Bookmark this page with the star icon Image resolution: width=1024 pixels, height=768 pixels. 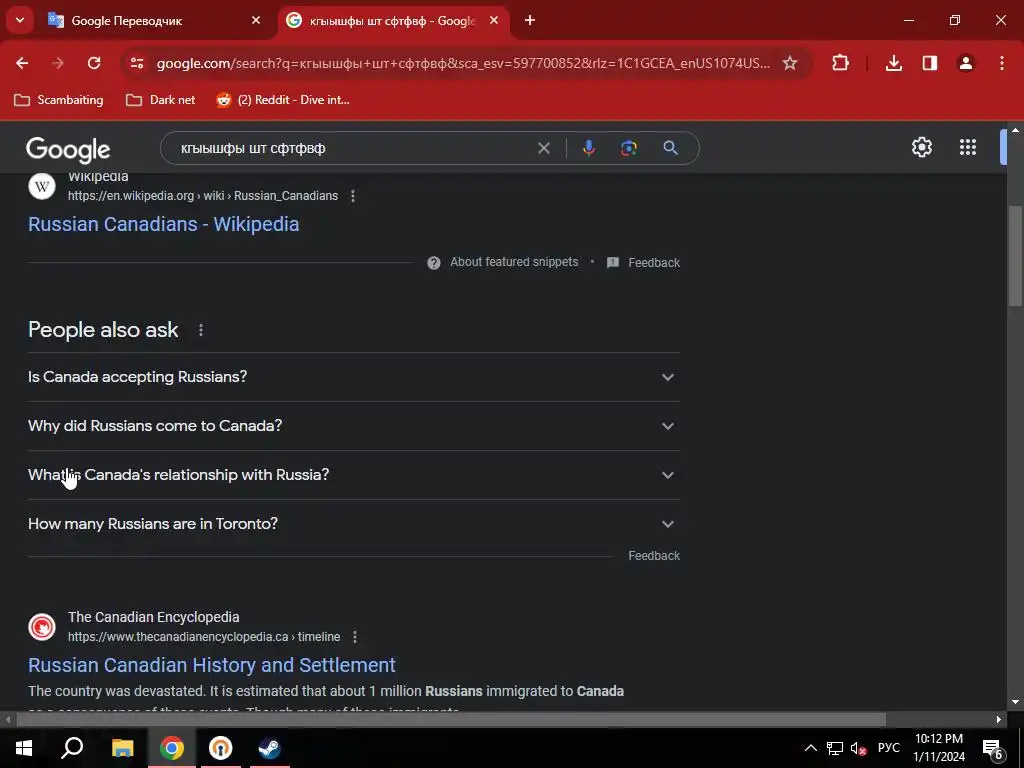(790, 63)
